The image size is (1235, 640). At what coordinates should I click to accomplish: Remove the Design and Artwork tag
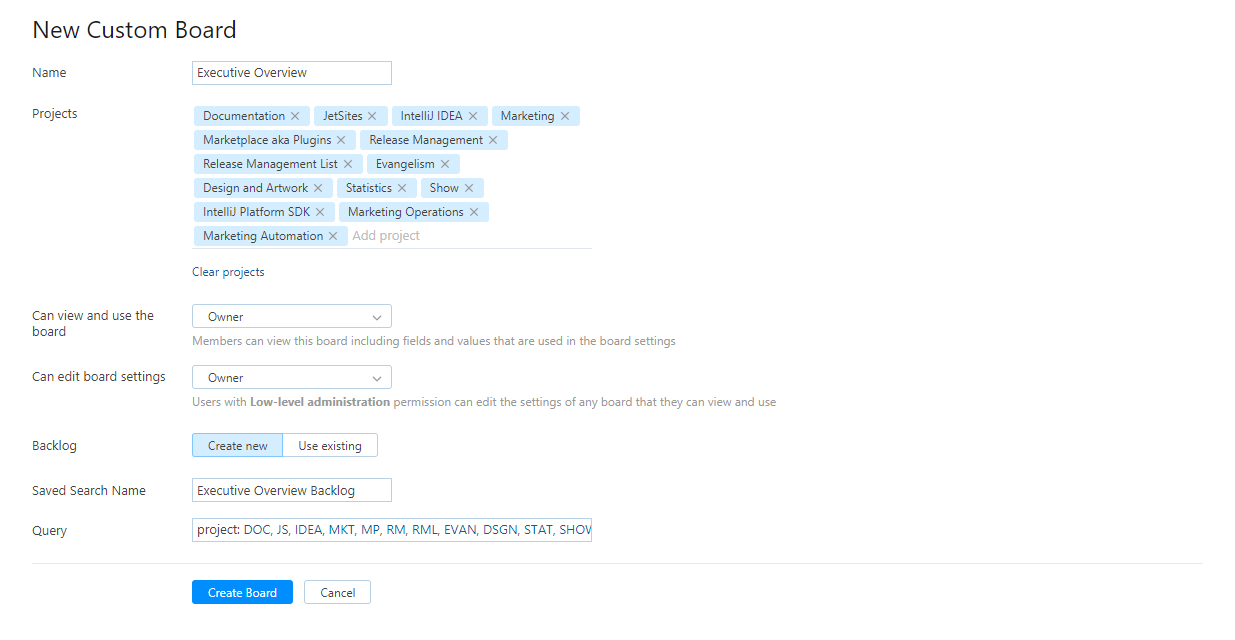(x=318, y=188)
